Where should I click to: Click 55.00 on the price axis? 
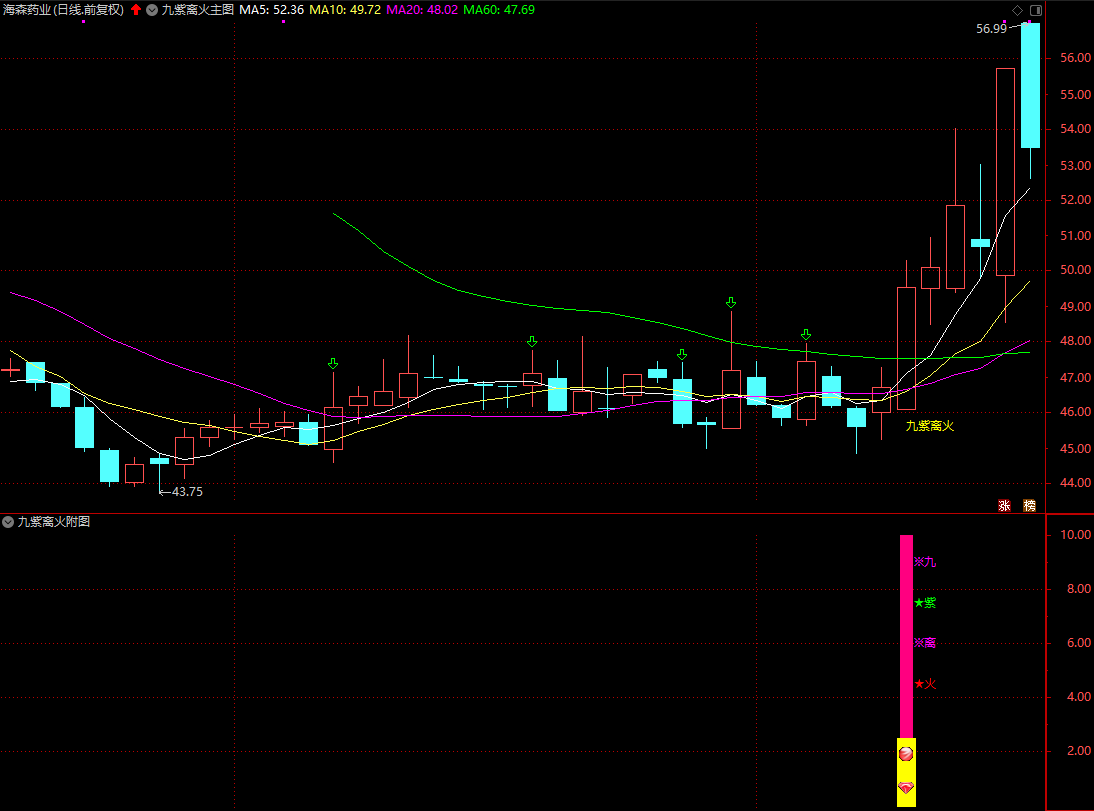tap(1075, 94)
